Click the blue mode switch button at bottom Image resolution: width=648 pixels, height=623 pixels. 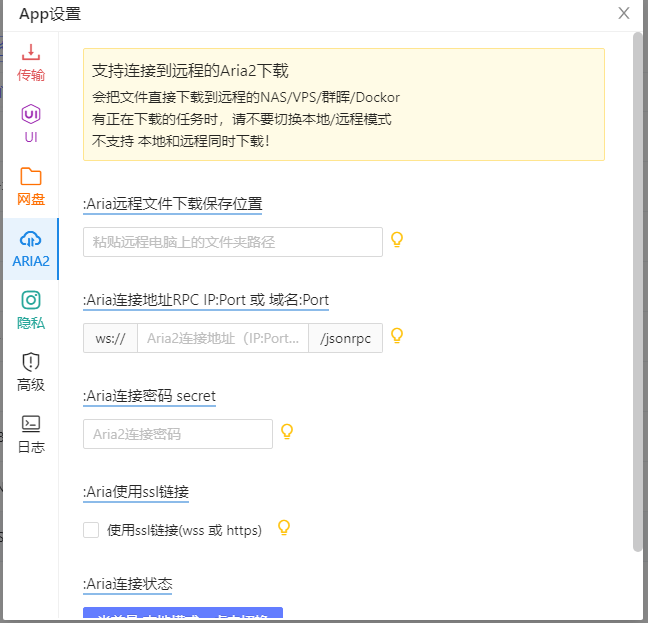click(183, 613)
